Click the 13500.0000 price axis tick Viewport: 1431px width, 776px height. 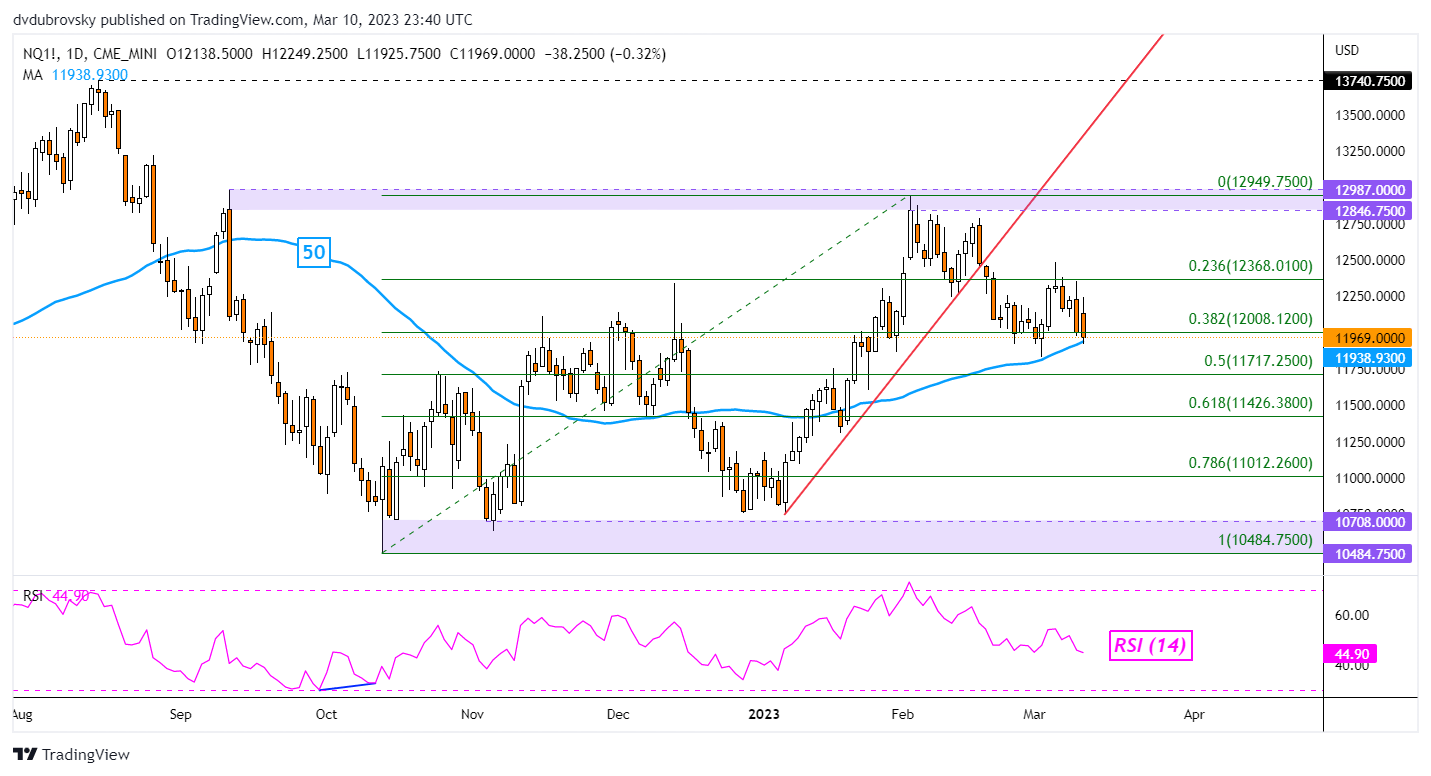pyautogui.click(x=1371, y=116)
